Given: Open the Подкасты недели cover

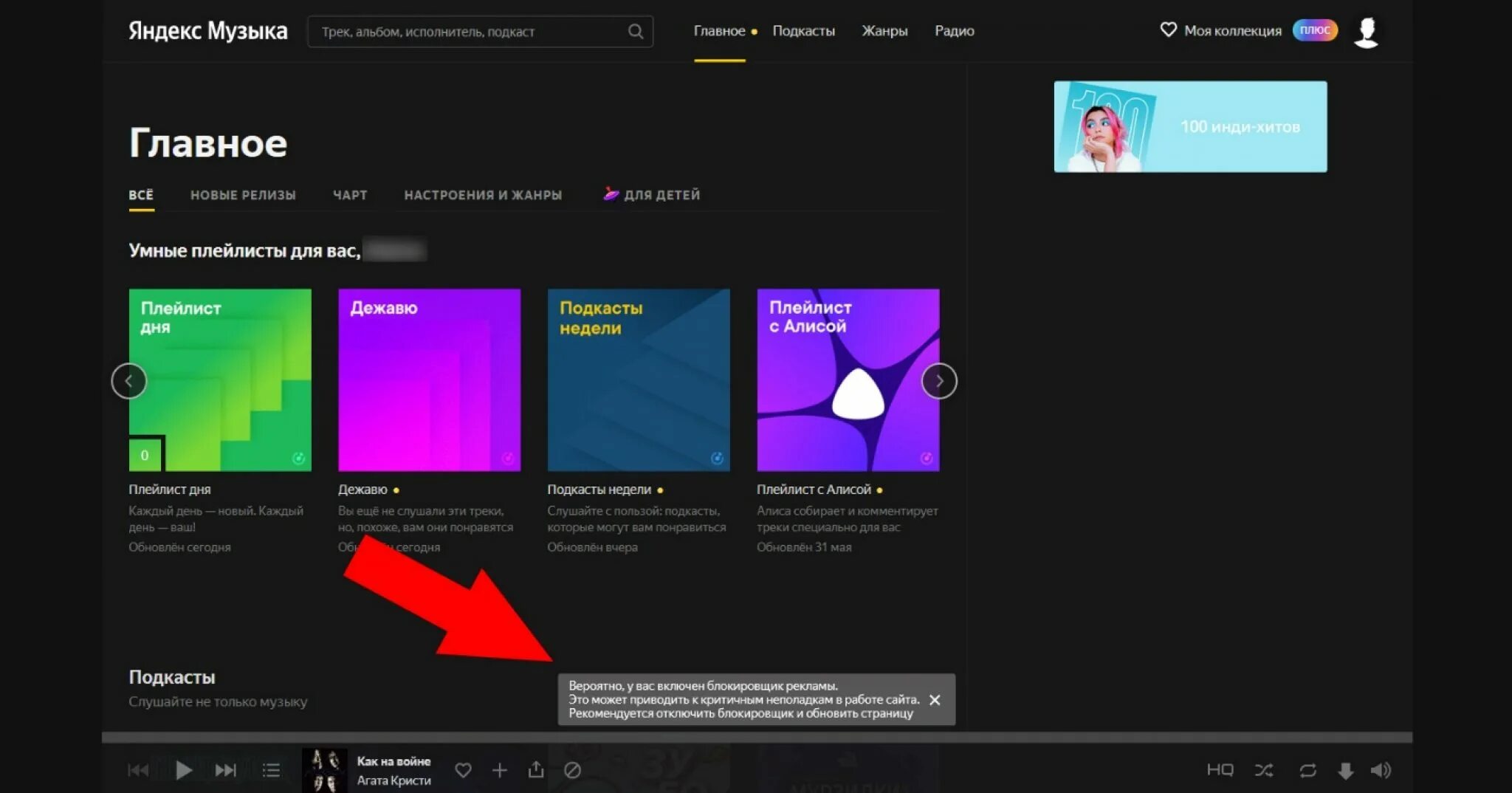Looking at the screenshot, I should (x=639, y=380).
